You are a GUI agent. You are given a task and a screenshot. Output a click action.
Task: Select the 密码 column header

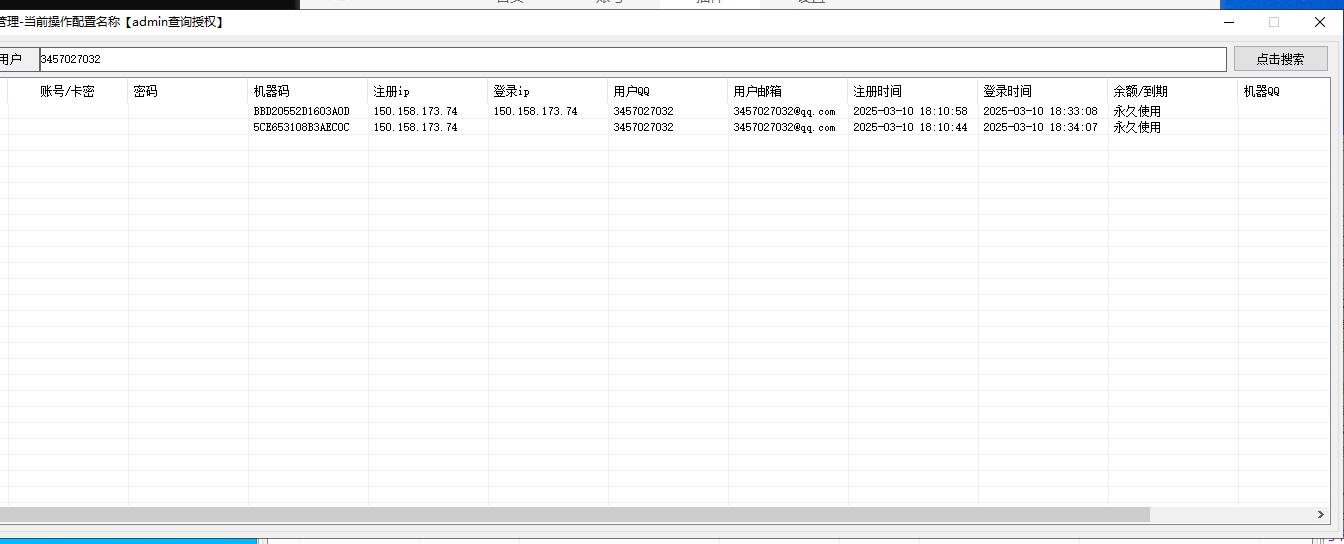(187, 91)
